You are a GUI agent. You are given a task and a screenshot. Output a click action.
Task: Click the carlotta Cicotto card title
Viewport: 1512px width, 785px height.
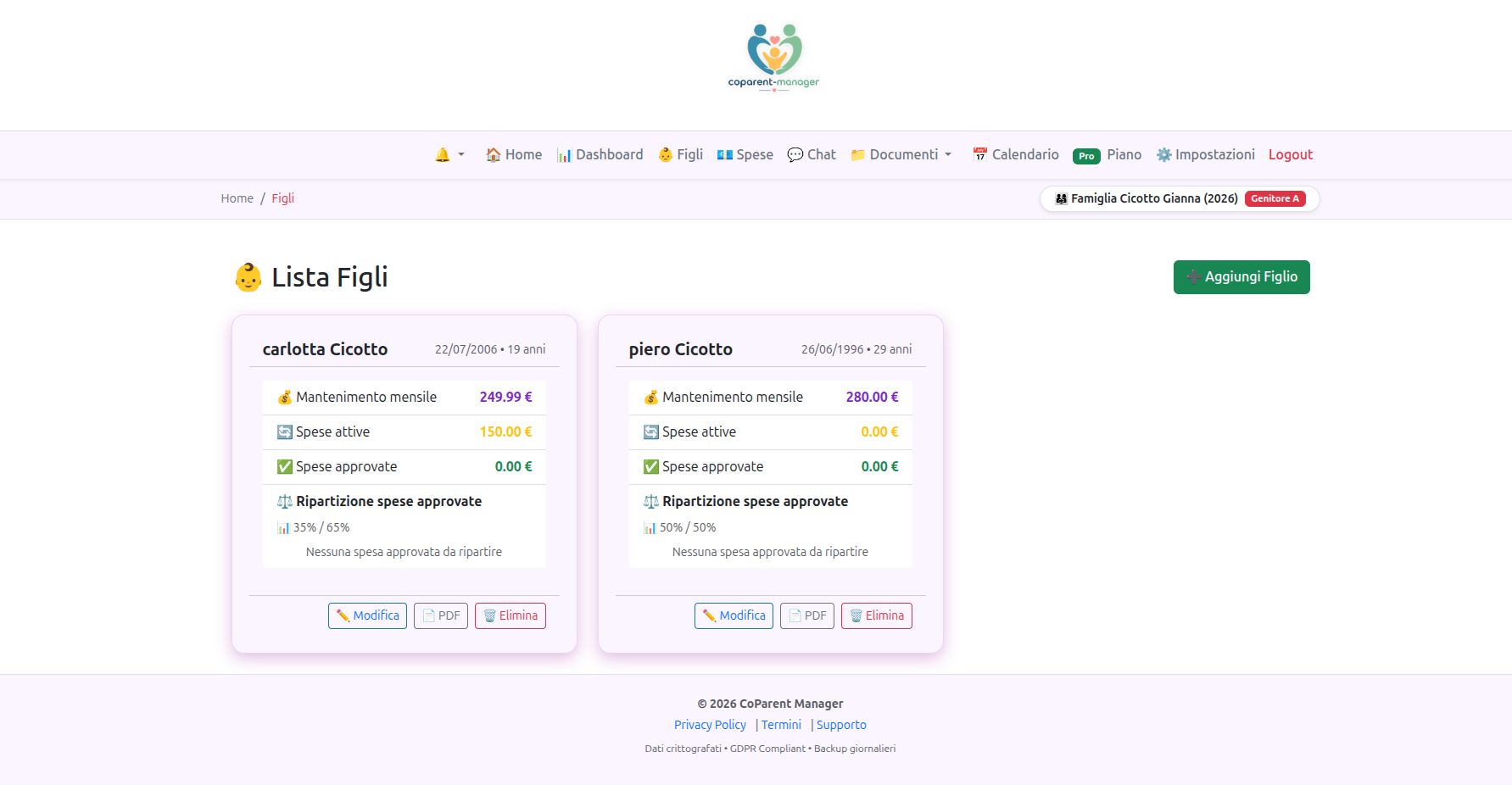325,349
